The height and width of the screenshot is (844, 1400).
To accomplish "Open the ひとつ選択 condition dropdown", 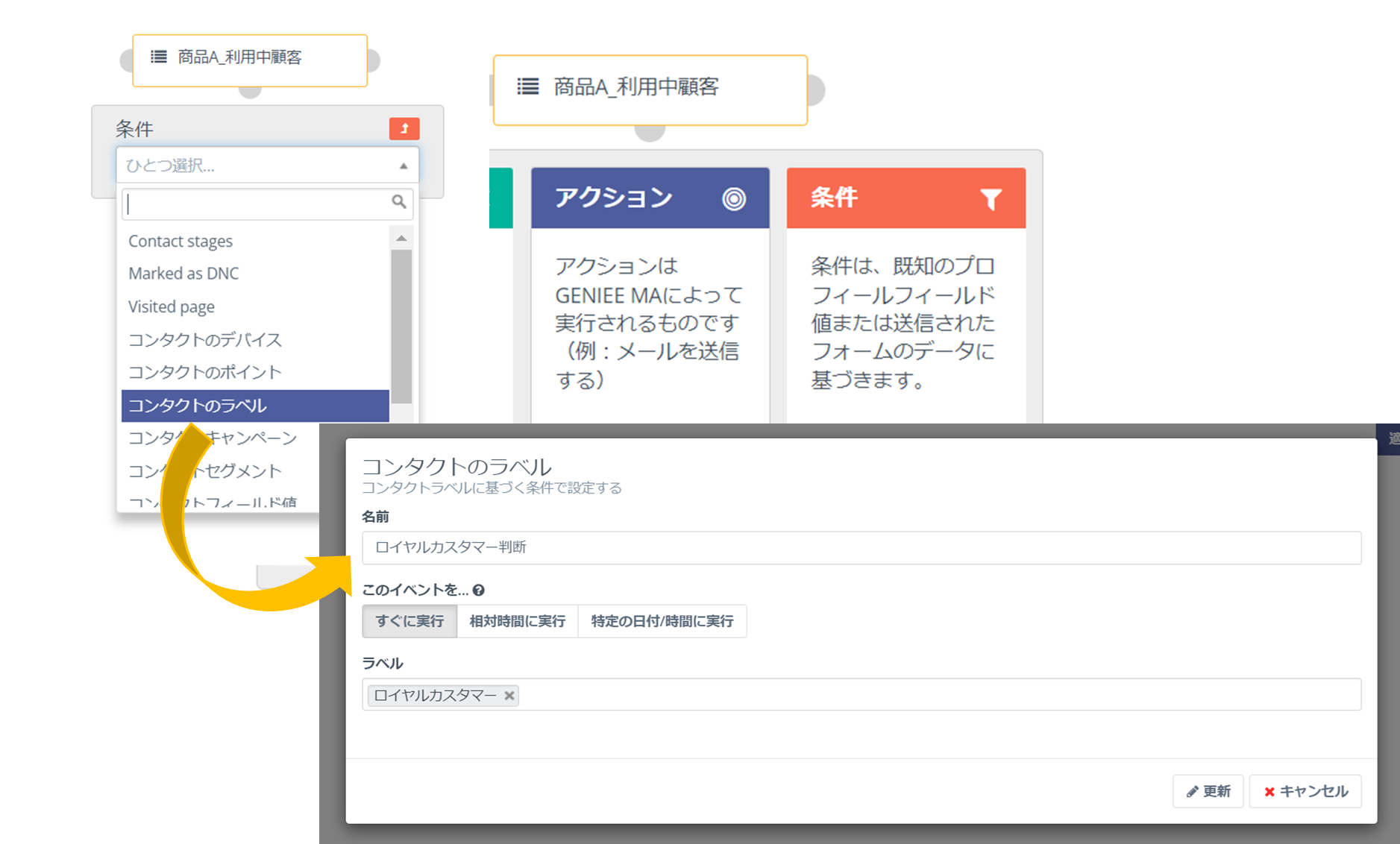I will pos(267,166).
